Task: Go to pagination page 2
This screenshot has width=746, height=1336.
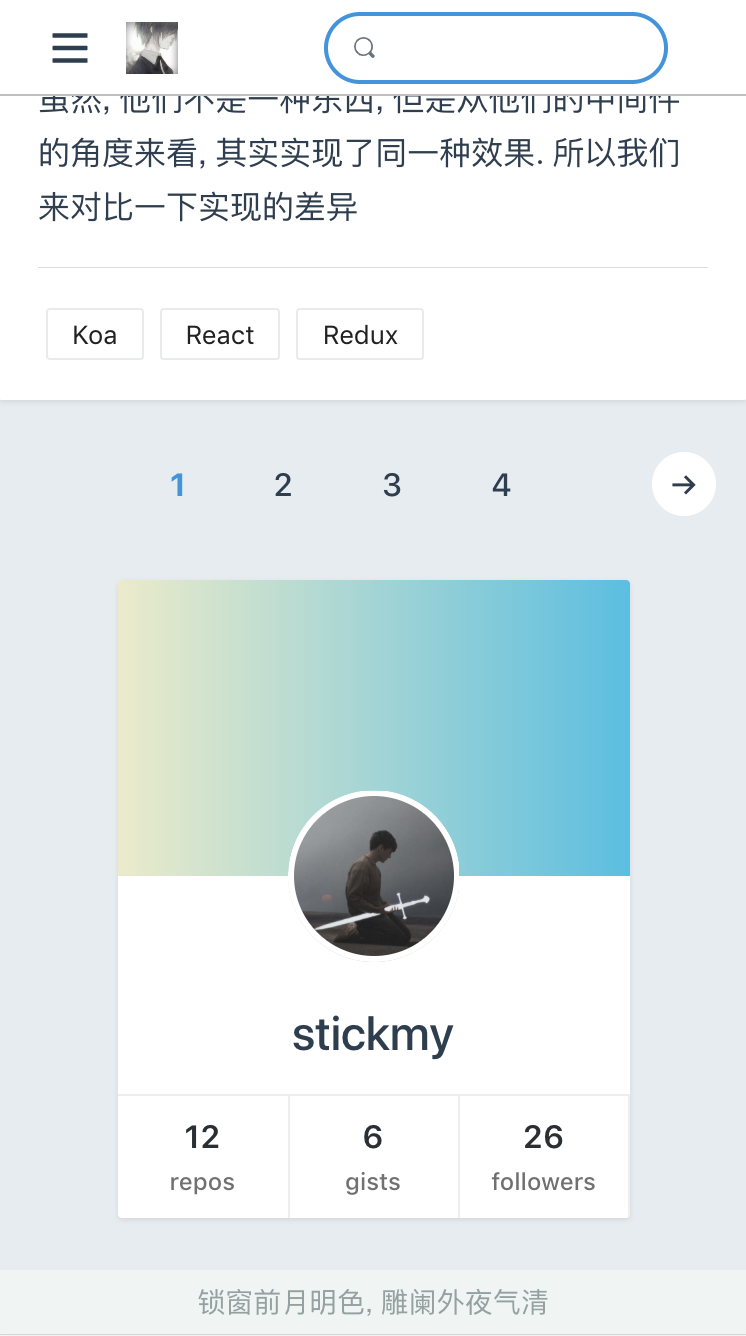Action: click(x=283, y=486)
